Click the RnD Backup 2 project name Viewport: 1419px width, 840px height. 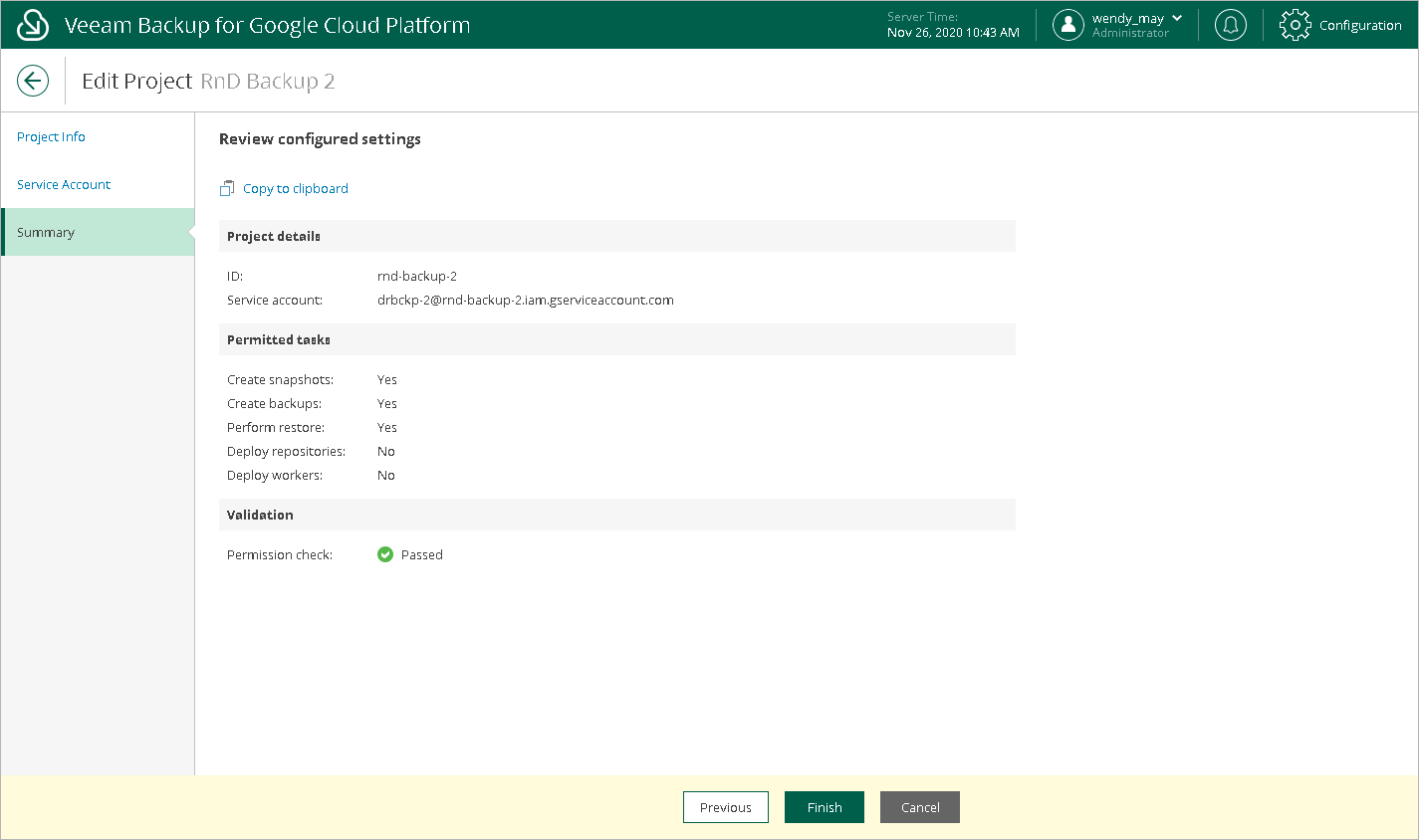[x=268, y=81]
